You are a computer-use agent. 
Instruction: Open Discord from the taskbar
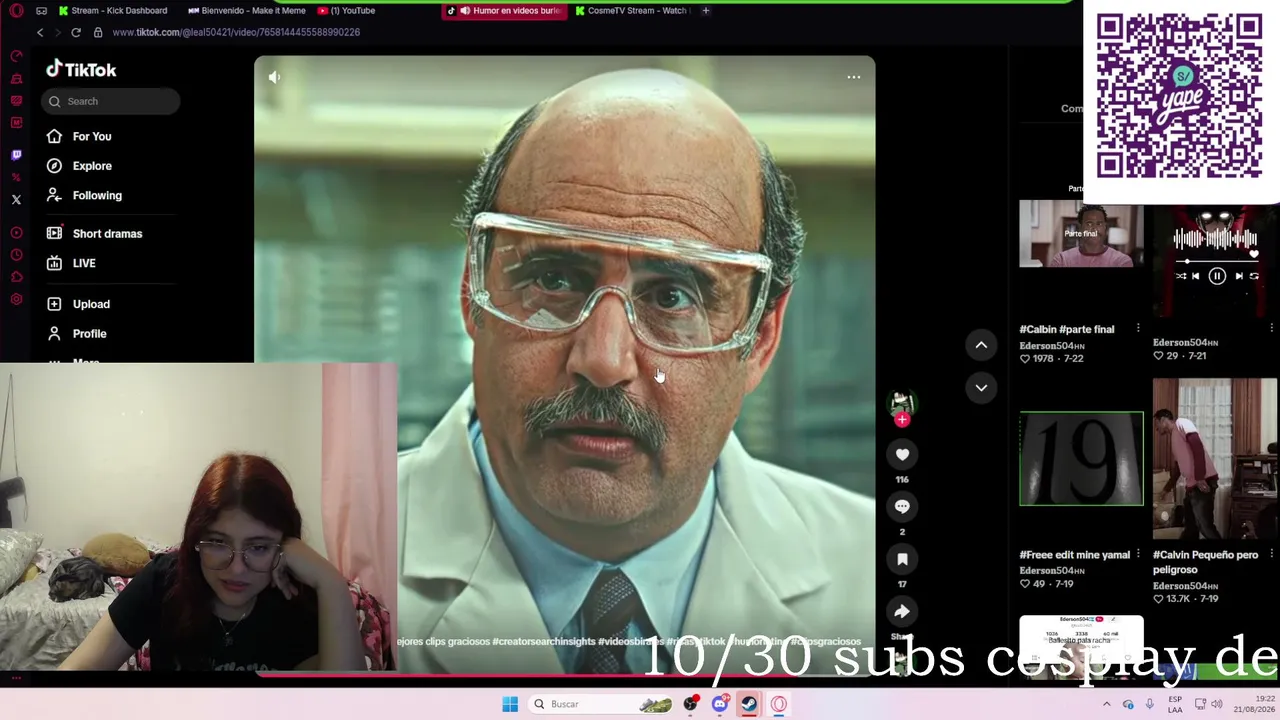(x=720, y=704)
